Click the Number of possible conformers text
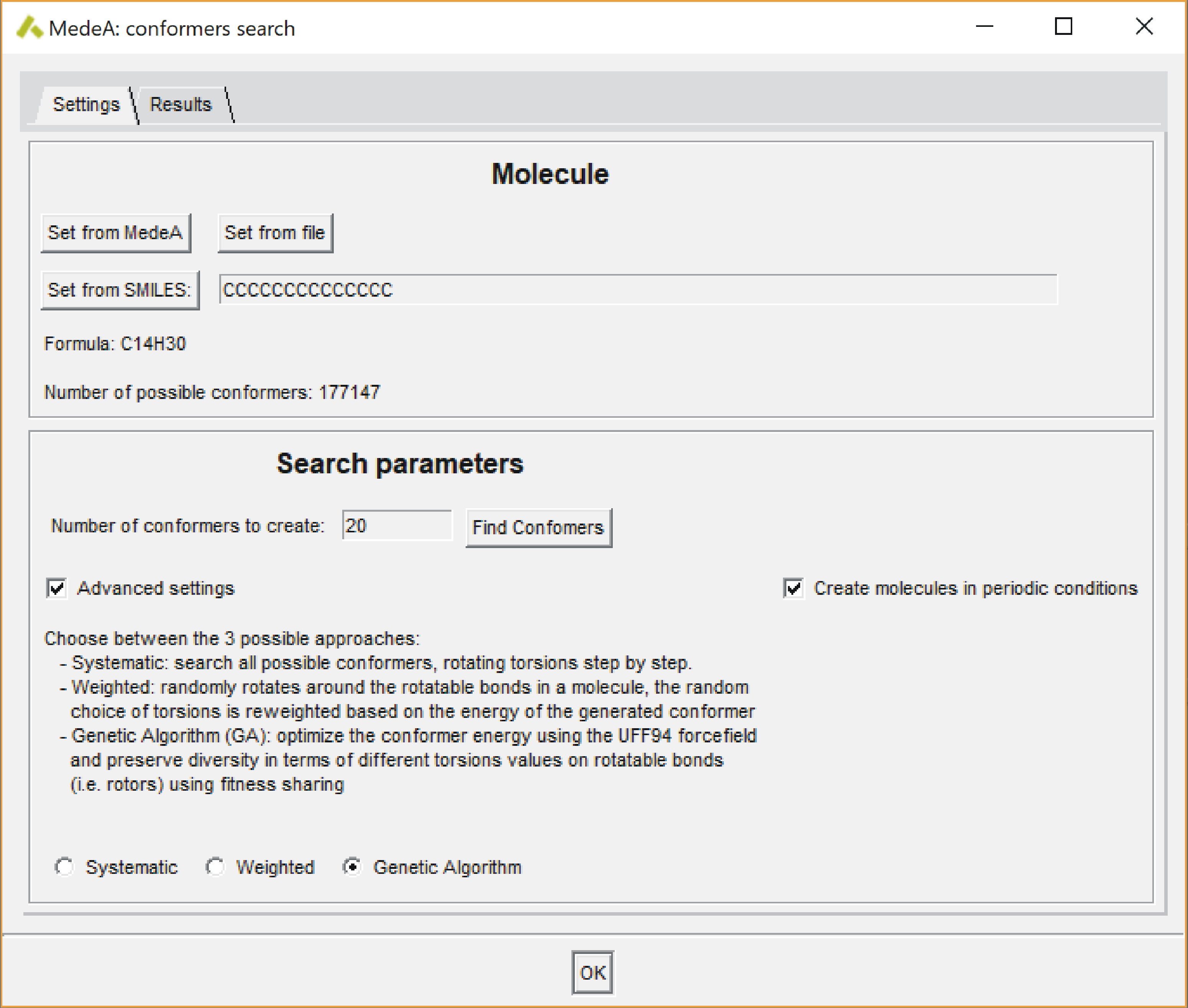Image resolution: width=1188 pixels, height=1008 pixels. pyautogui.click(x=212, y=392)
